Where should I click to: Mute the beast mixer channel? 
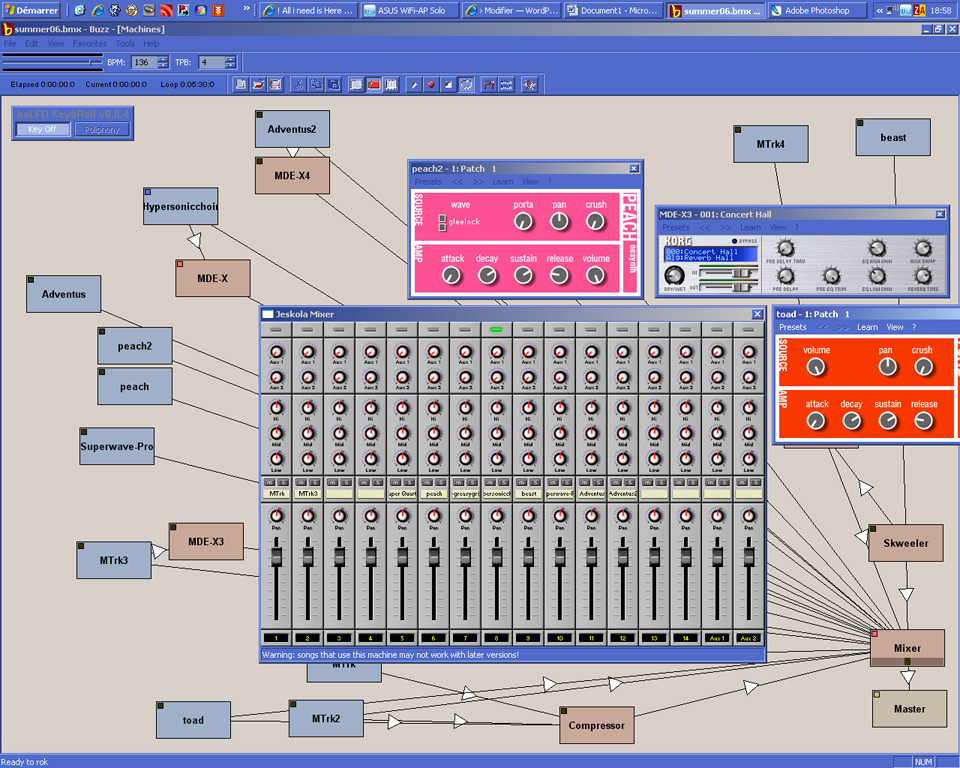pyautogui.click(x=522, y=483)
